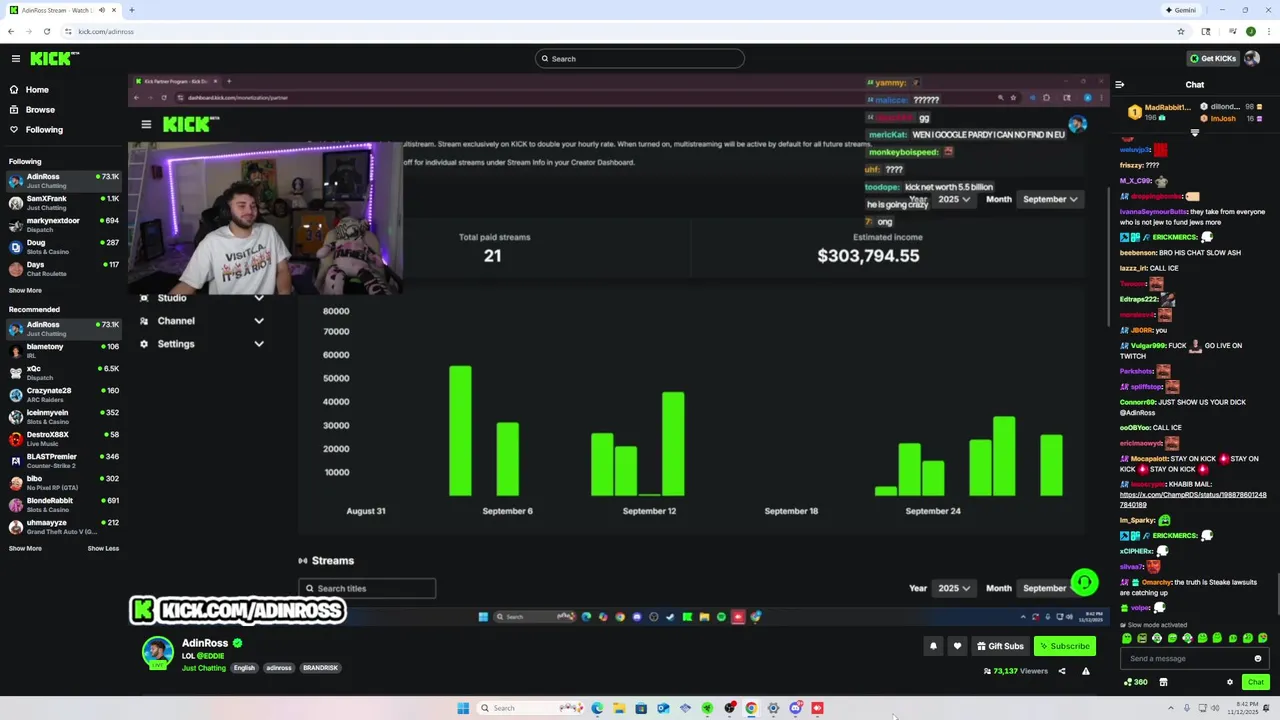Viewport: 1280px width, 720px height.
Task: Expand Studio menu in streamed dashboard
Action: tap(202, 298)
